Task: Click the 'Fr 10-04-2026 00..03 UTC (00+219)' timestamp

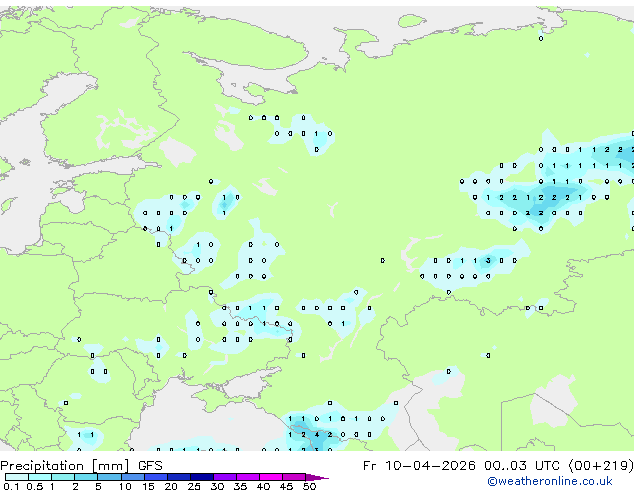Action: click(498, 466)
